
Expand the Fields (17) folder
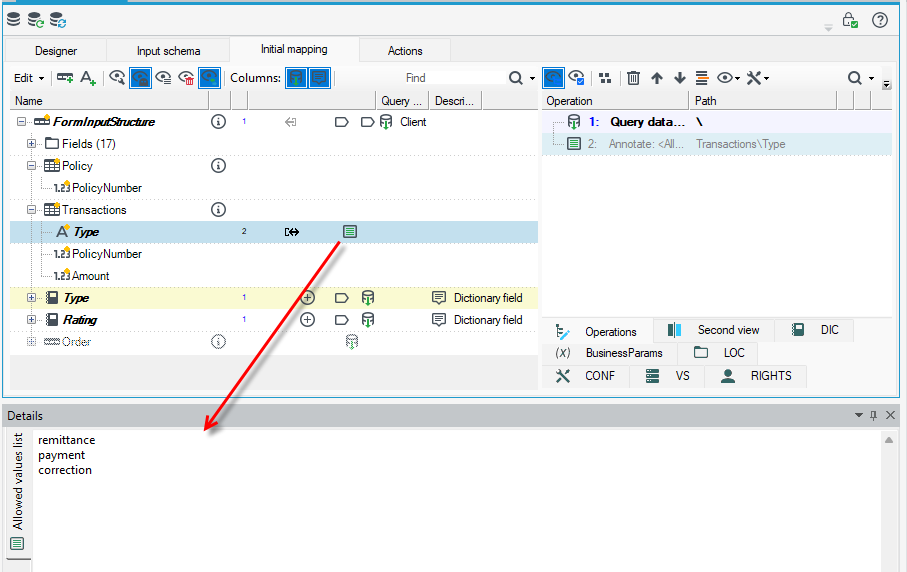coord(32,144)
